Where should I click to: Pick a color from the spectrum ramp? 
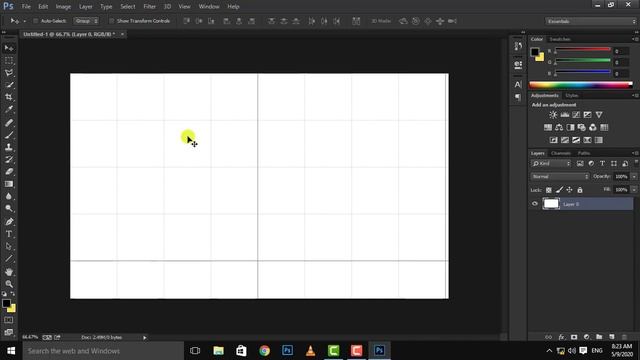point(580,85)
